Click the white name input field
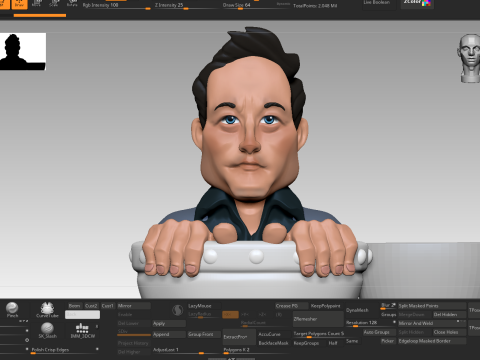Screen dimensions: 480x360 (x=82, y=314)
